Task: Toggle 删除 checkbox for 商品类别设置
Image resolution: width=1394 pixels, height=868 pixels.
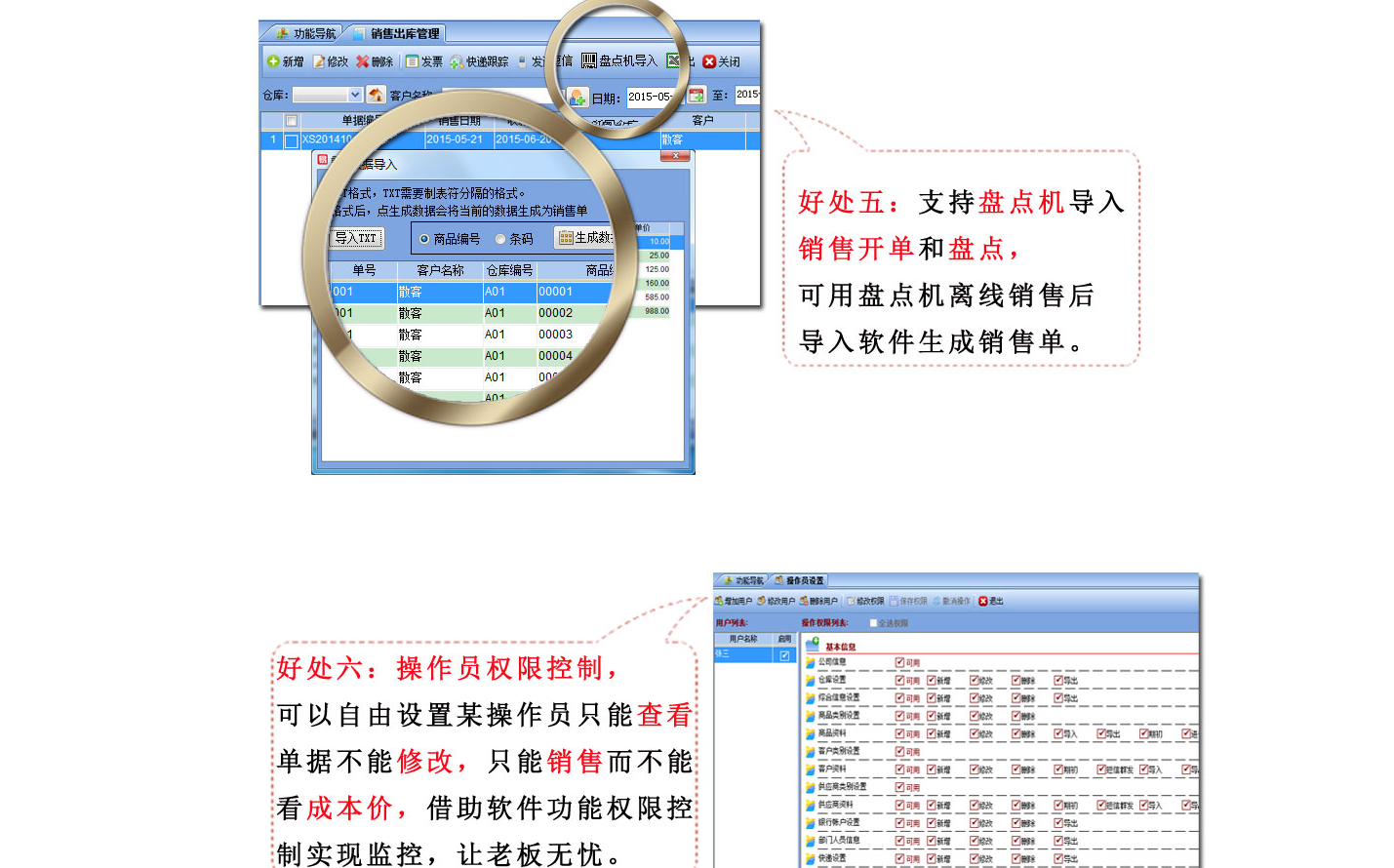Action: click(x=1016, y=716)
